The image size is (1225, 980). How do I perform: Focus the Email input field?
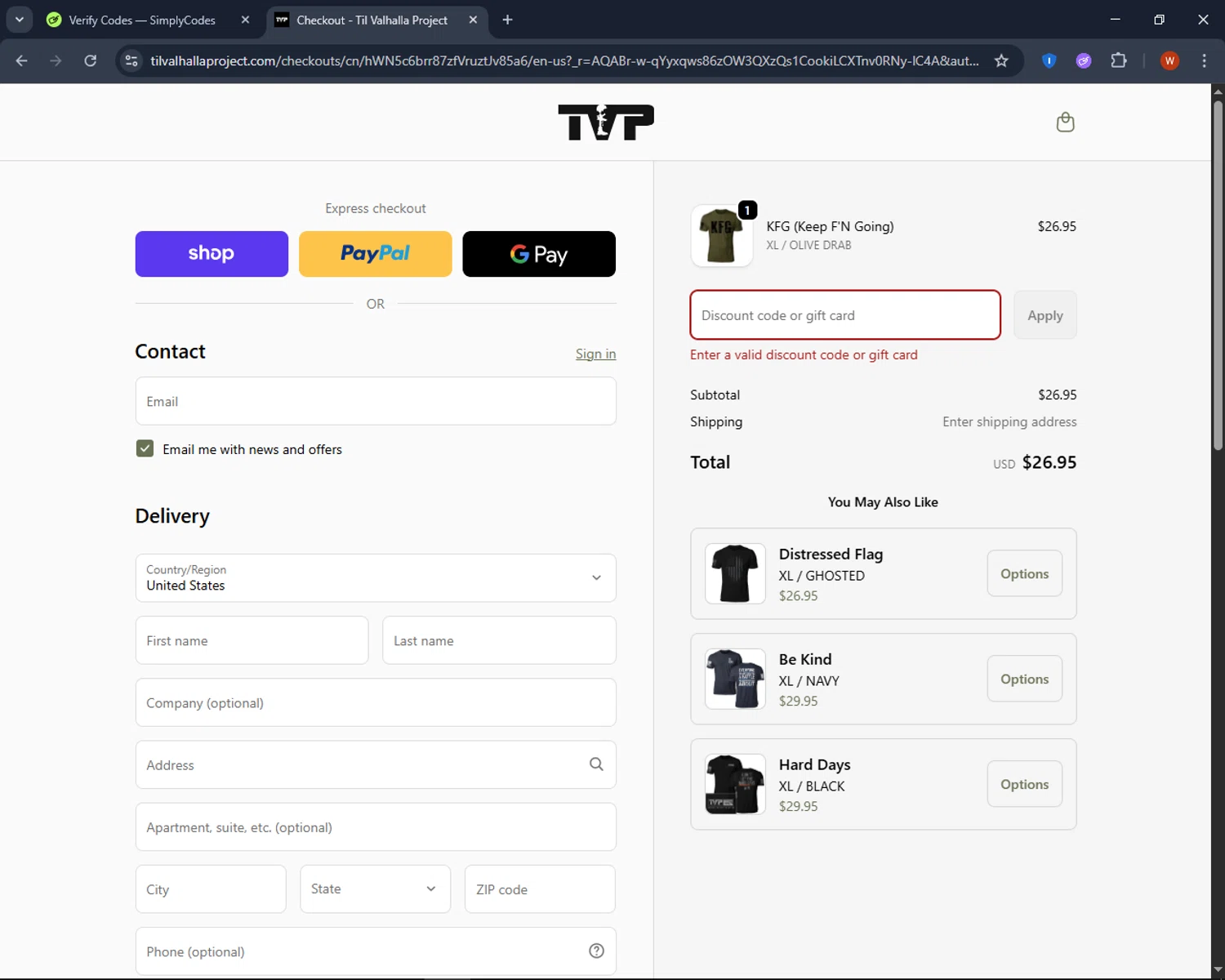pyautogui.click(x=376, y=401)
